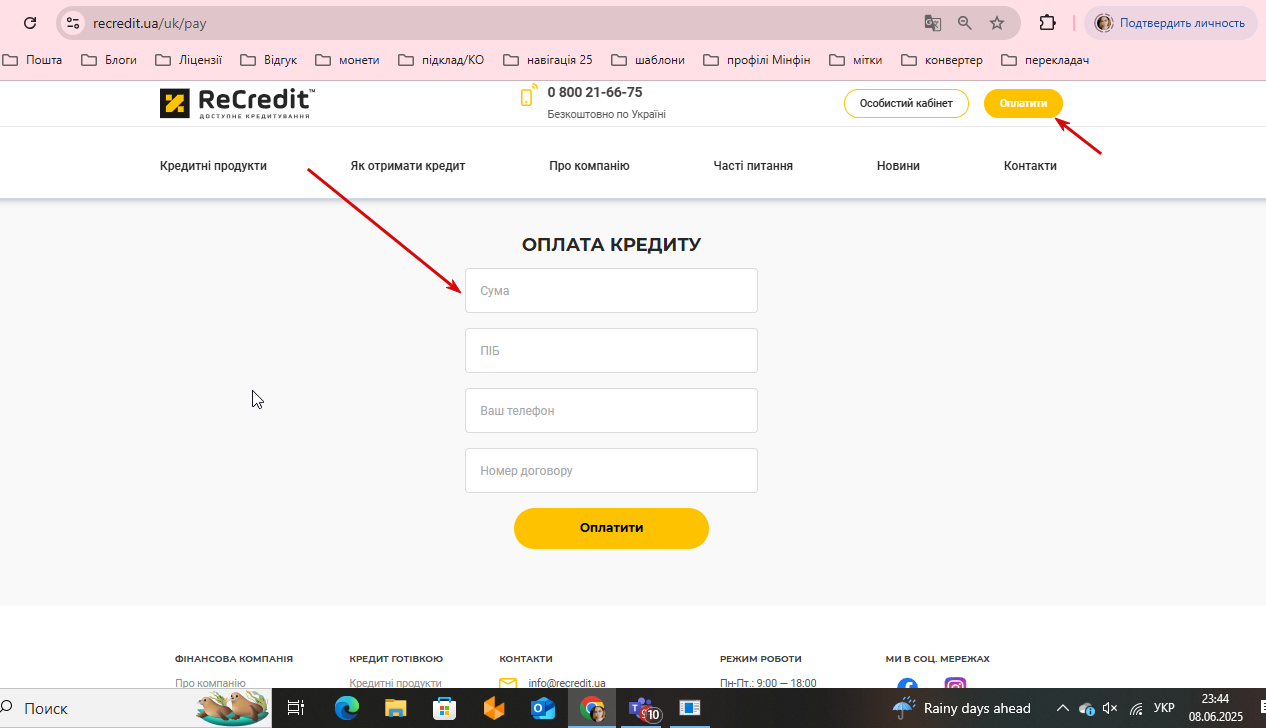Viewport: 1266px width, 728px height.
Task: Open the app icon right of Teams on the taskbar
Action: pyautogui.click(x=690, y=708)
